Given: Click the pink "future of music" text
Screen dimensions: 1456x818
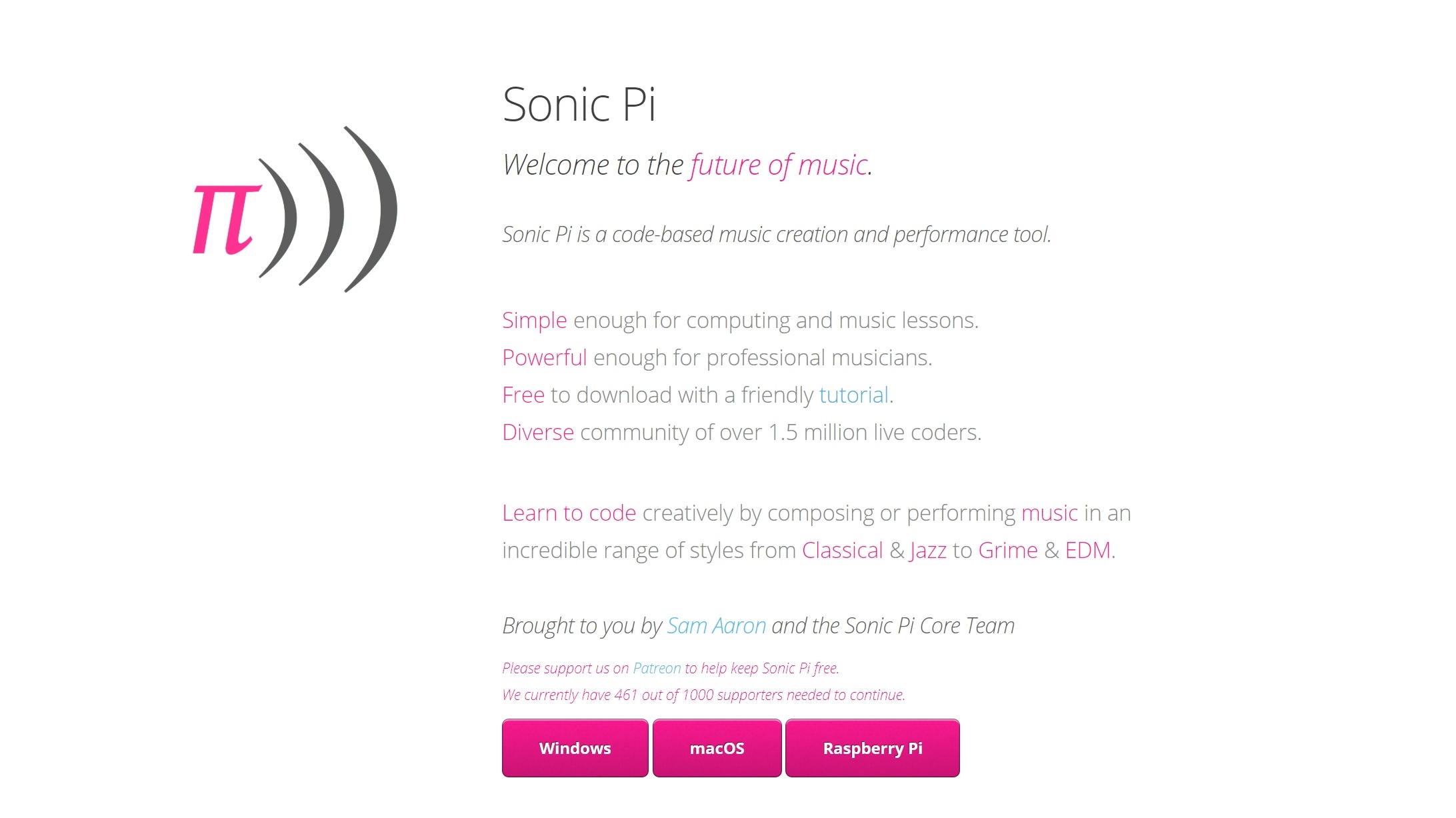Looking at the screenshot, I should [x=778, y=165].
